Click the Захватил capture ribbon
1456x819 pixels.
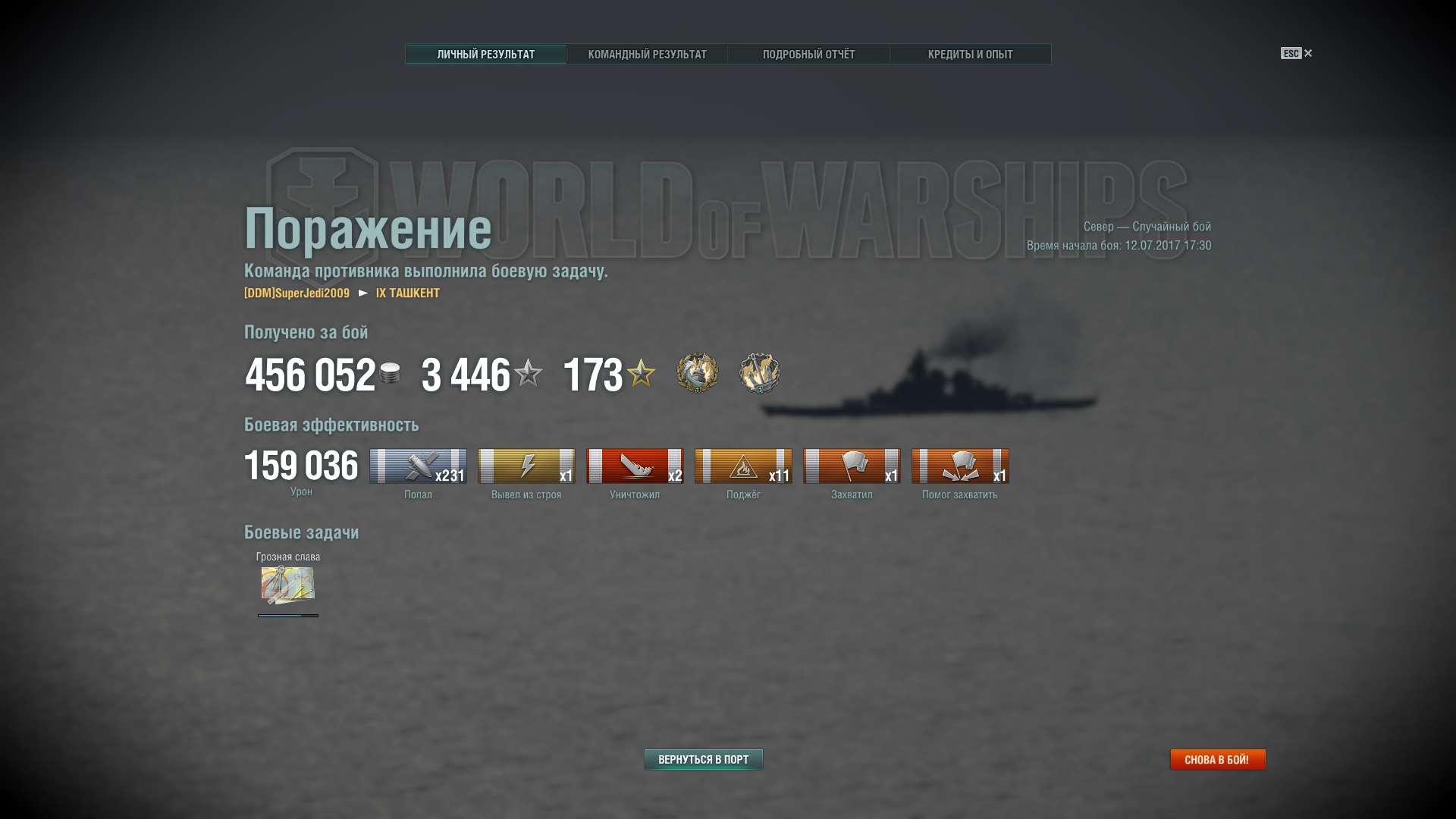[x=852, y=466]
